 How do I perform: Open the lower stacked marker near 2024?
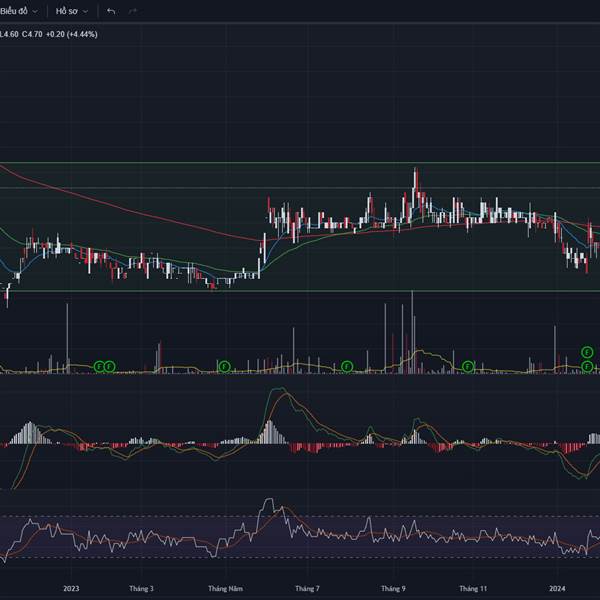click(x=587, y=367)
